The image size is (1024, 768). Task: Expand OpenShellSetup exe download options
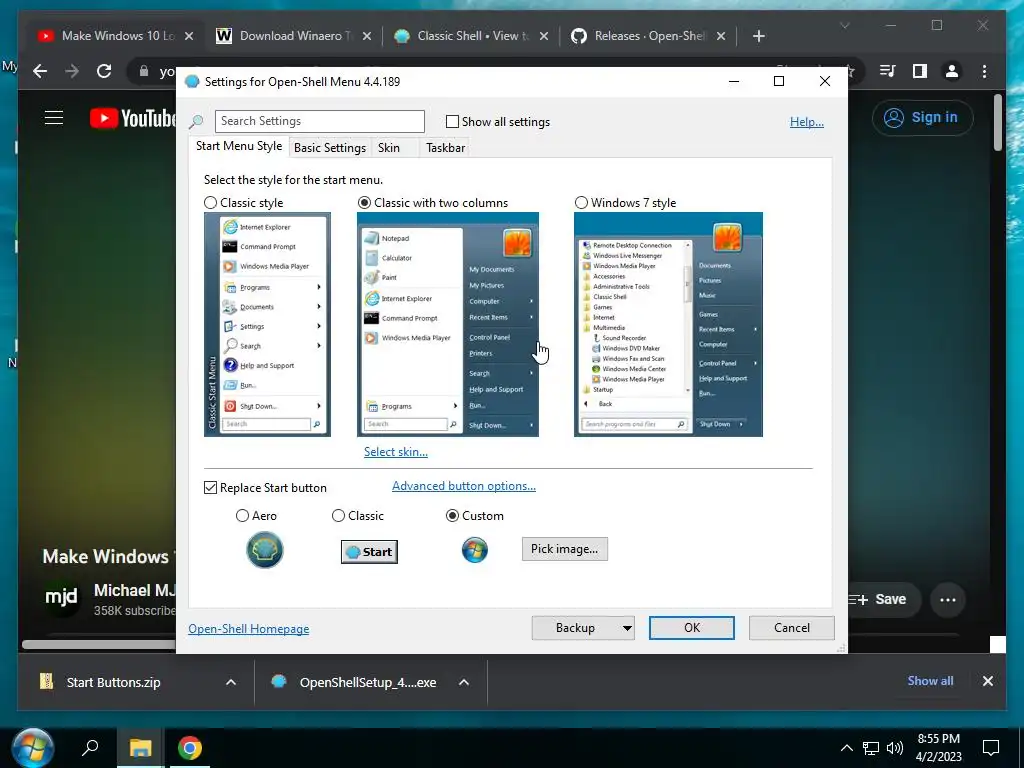tap(464, 682)
